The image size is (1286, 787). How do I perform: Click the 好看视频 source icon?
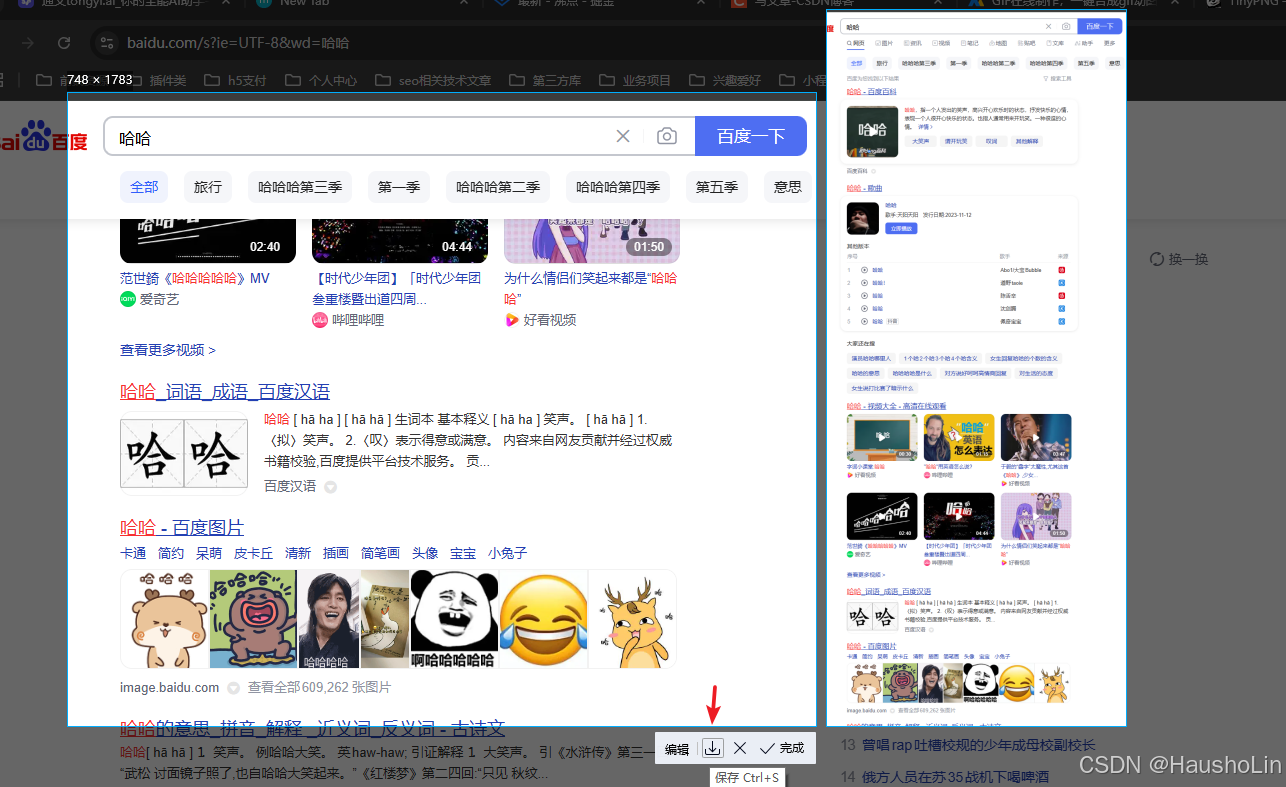(x=511, y=320)
